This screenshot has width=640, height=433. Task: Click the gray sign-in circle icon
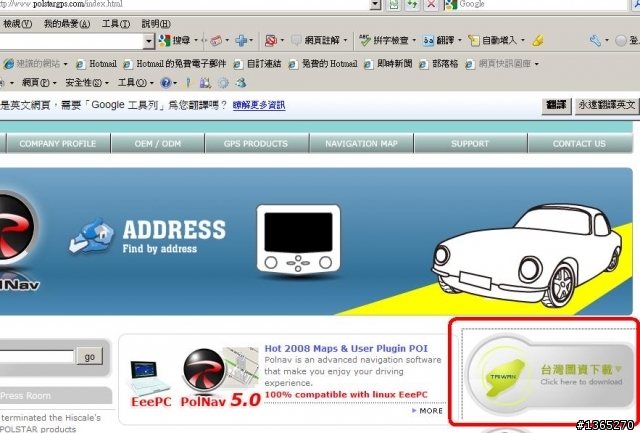pyautogui.click(x=621, y=40)
